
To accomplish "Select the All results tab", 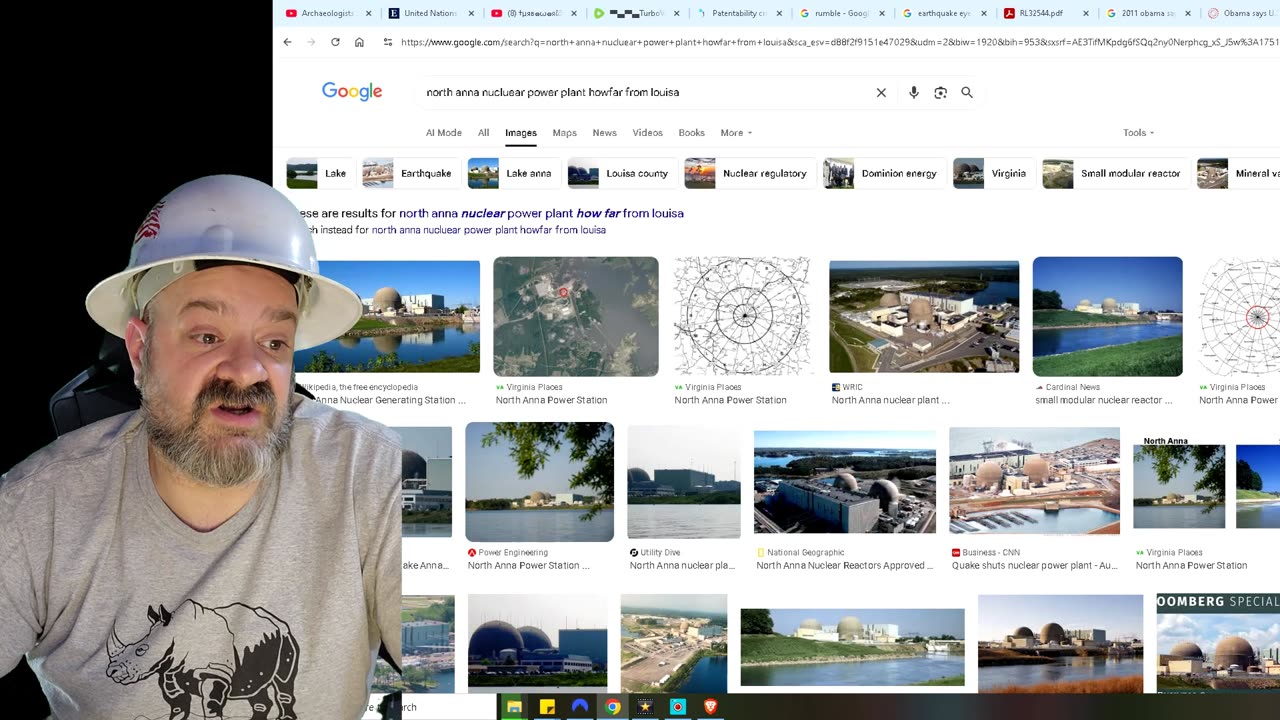I will pyautogui.click(x=483, y=133).
